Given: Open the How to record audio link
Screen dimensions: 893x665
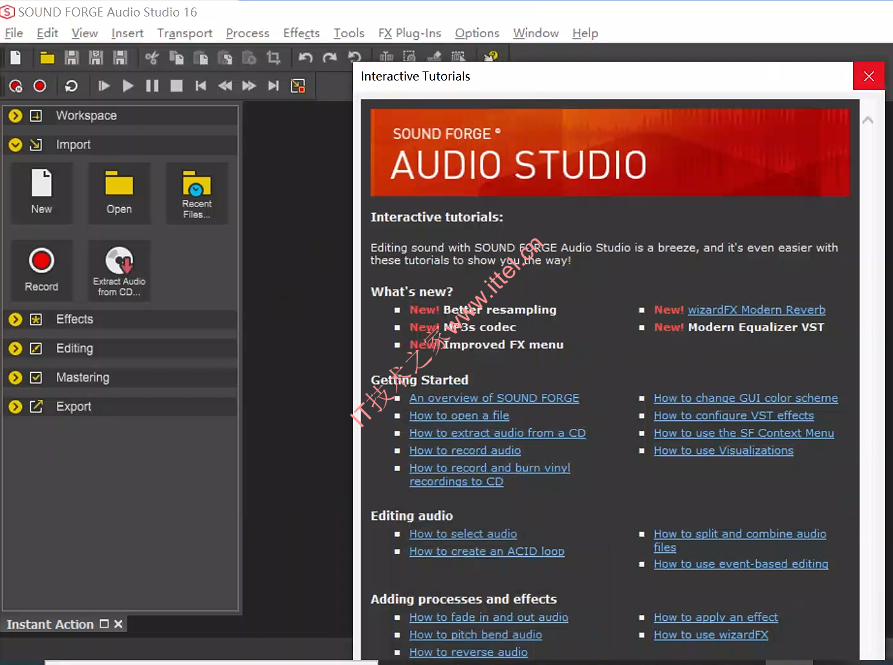Looking at the screenshot, I should [x=465, y=450].
